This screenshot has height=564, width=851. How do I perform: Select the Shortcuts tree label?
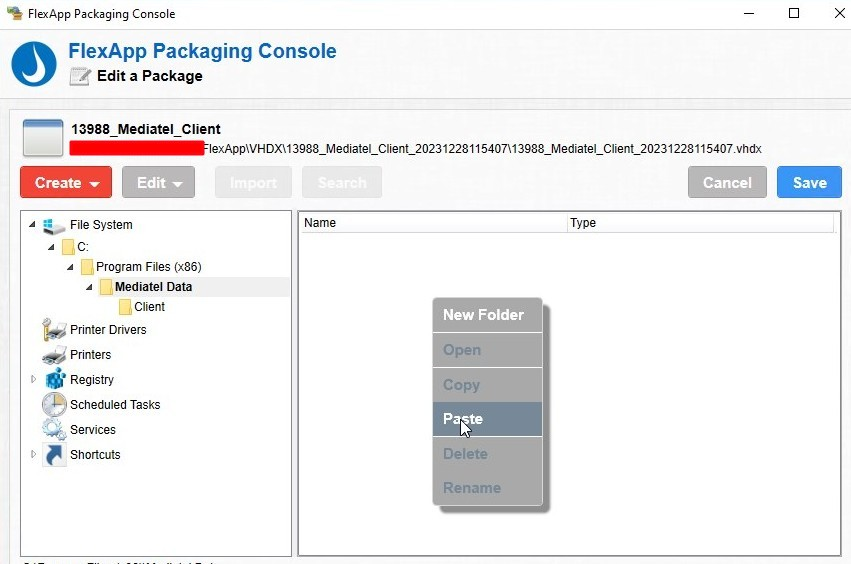pos(95,454)
